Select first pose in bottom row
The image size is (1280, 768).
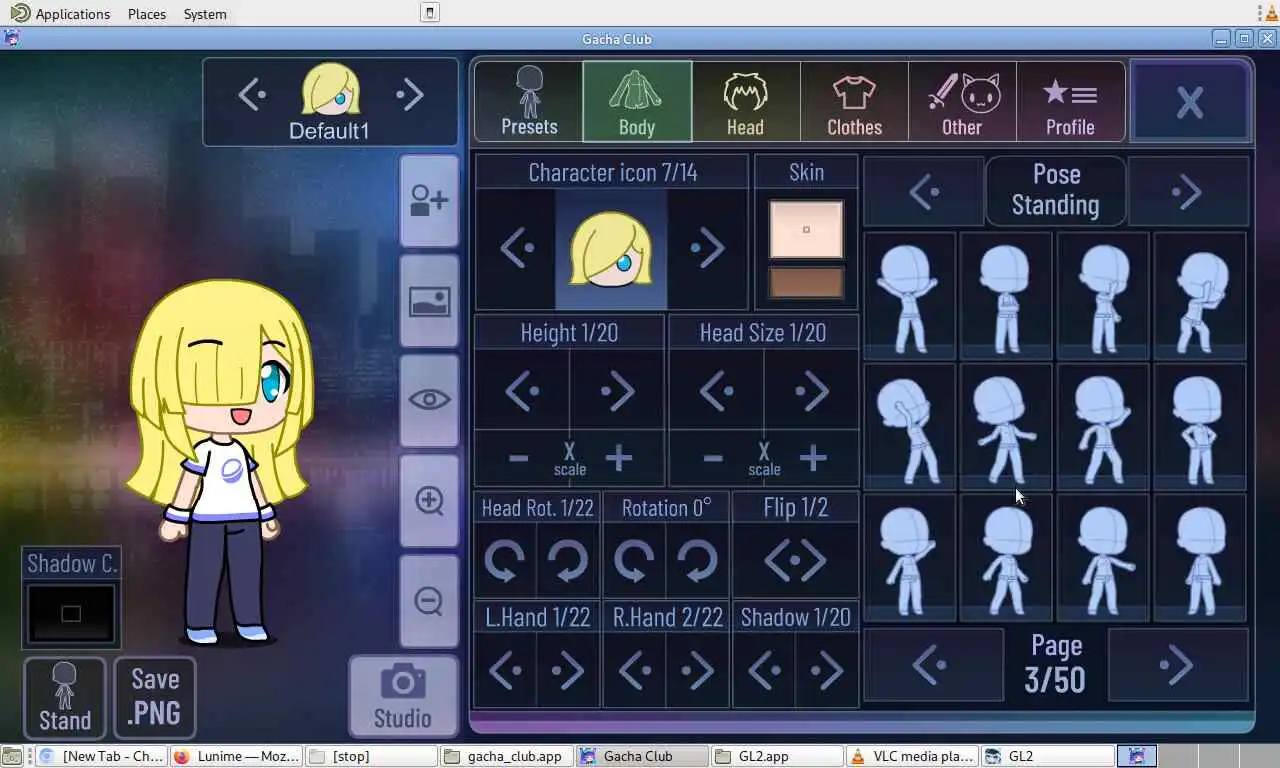pyautogui.click(x=909, y=558)
